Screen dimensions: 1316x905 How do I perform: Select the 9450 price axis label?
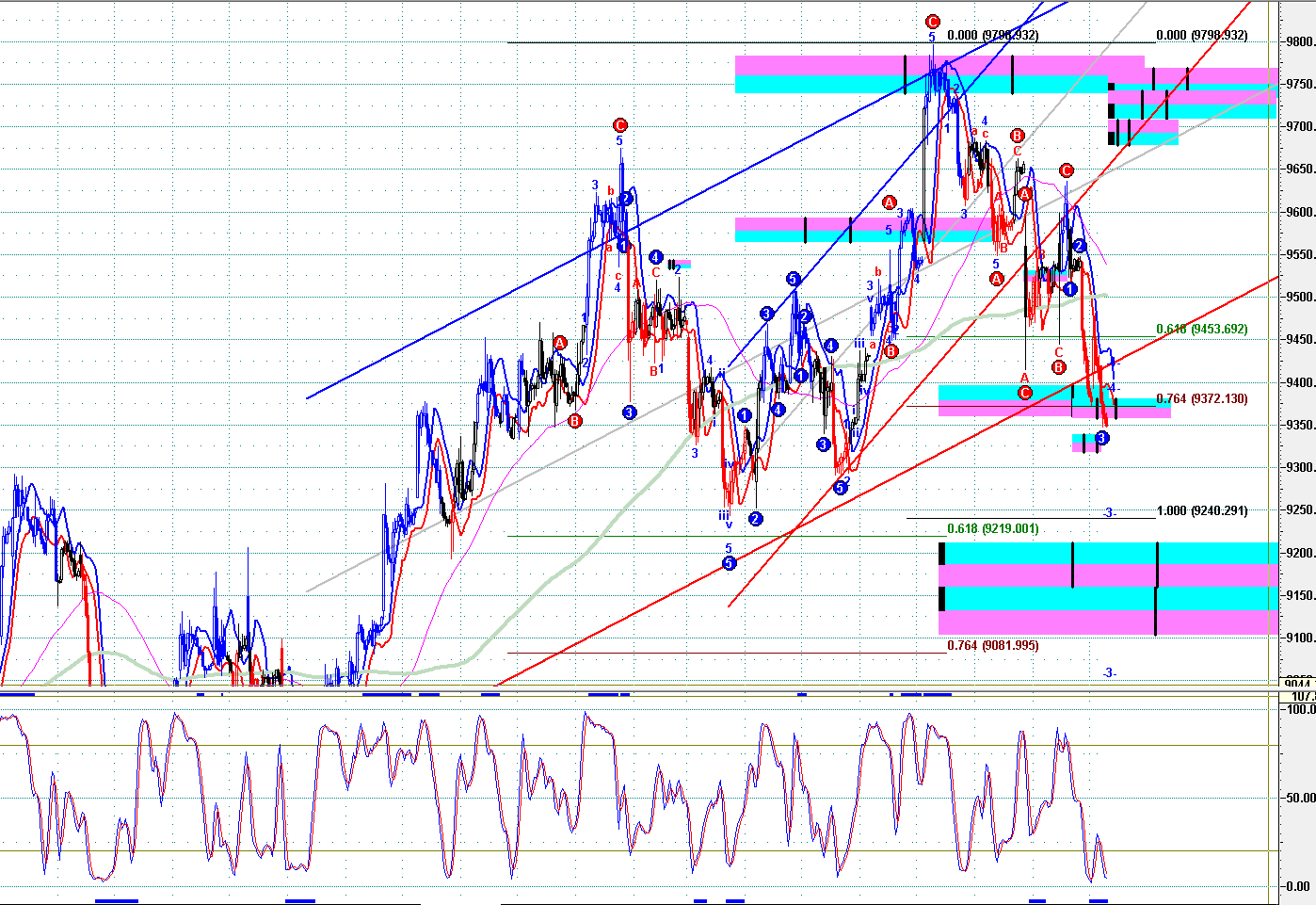(x=1301, y=340)
